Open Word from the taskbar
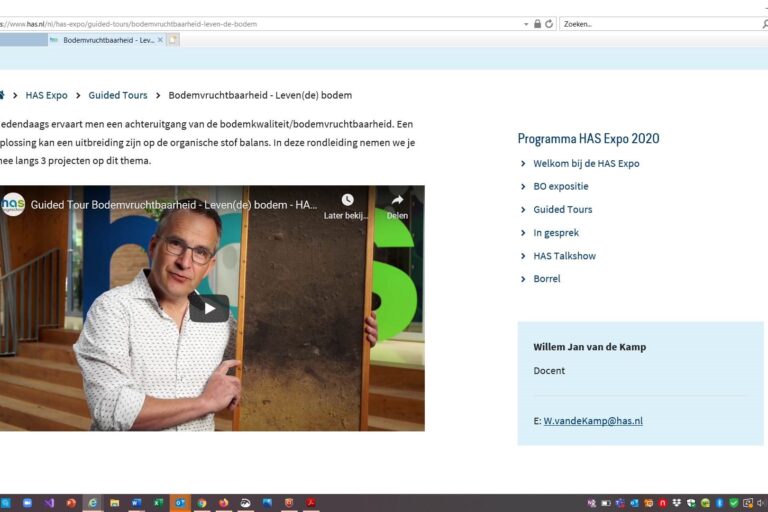The image size is (768, 512). 136,503
